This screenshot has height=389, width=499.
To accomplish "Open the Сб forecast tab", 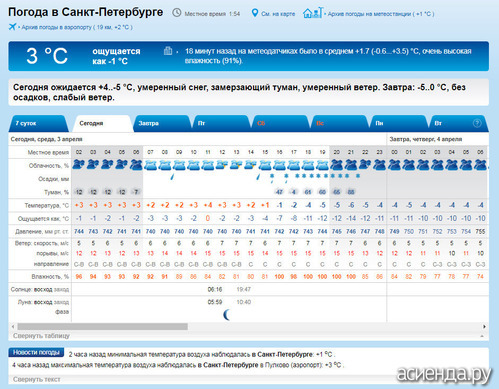I will pyautogui.click(x=281, y=123).
